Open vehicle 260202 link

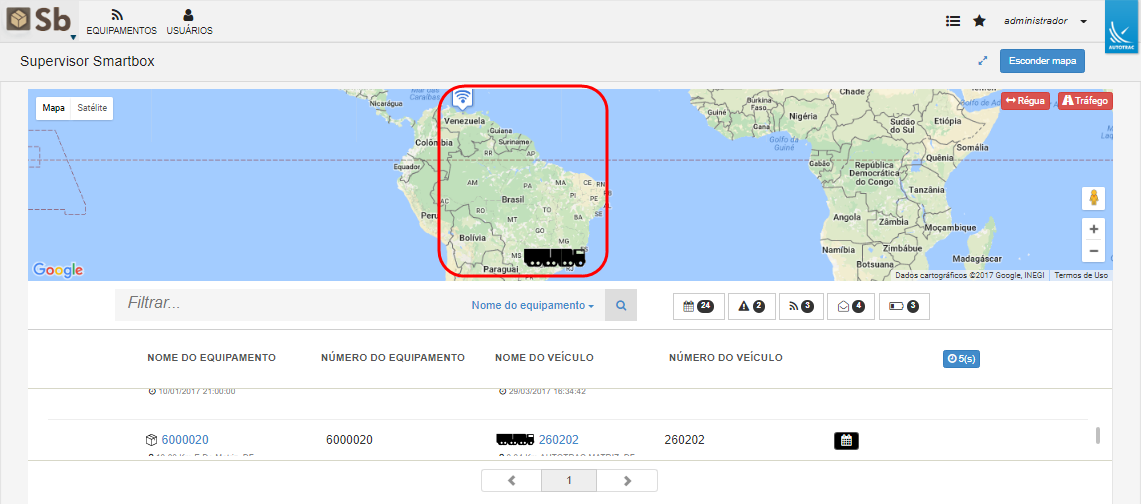[559, 439]
